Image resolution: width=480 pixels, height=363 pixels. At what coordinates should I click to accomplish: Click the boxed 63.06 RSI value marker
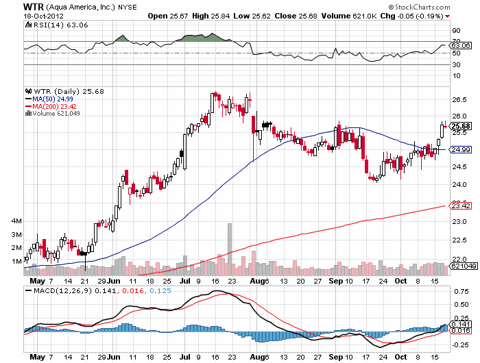coord(460,45)
